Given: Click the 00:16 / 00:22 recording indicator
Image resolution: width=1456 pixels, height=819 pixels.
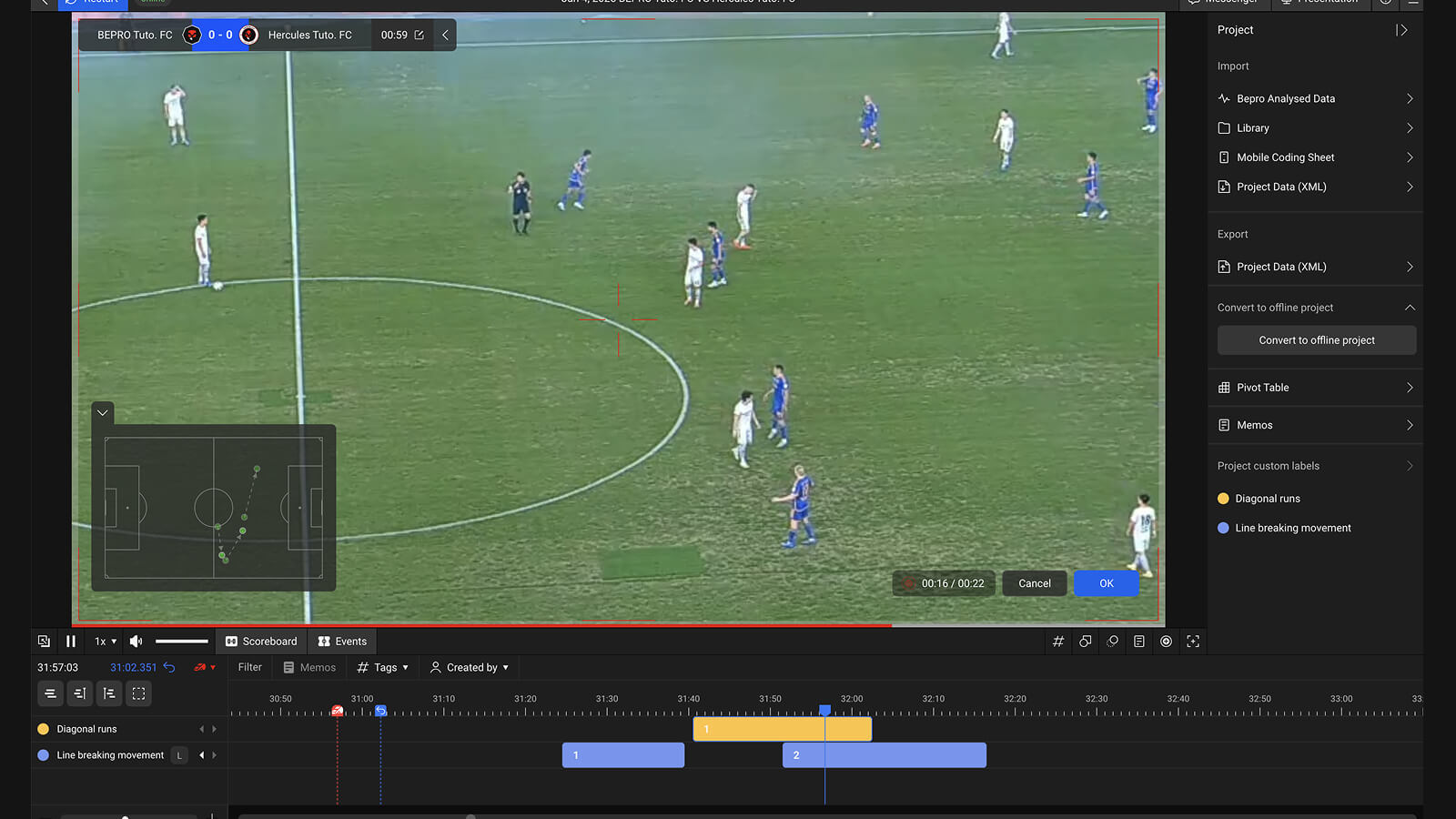Looking at the screenshot, I should tap(944, 583).
